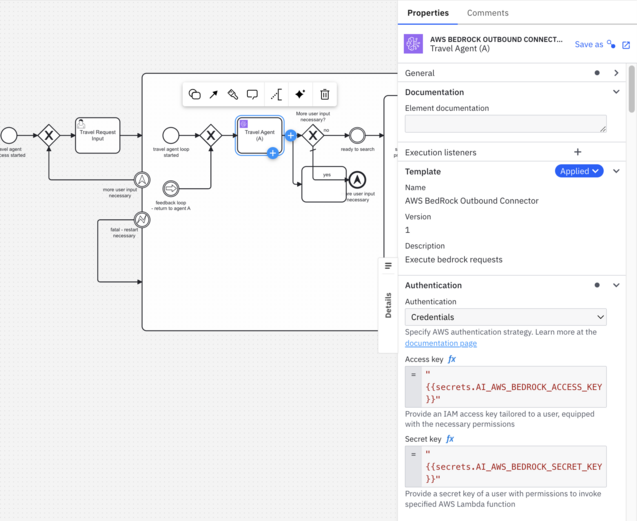The width and height of the screenshot is (637, 521).
Task: Switch to the Comments tab
Action: tap(488, 13)
